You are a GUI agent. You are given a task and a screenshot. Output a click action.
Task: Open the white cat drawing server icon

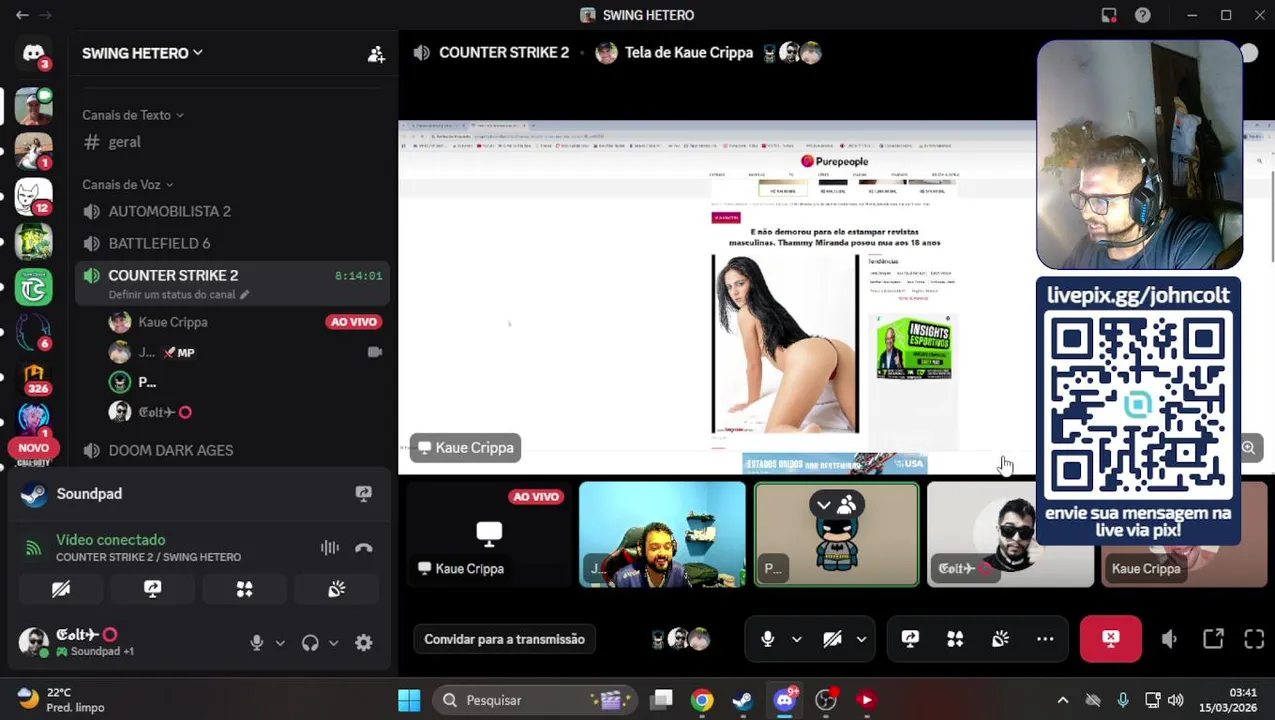pos(33,196)
